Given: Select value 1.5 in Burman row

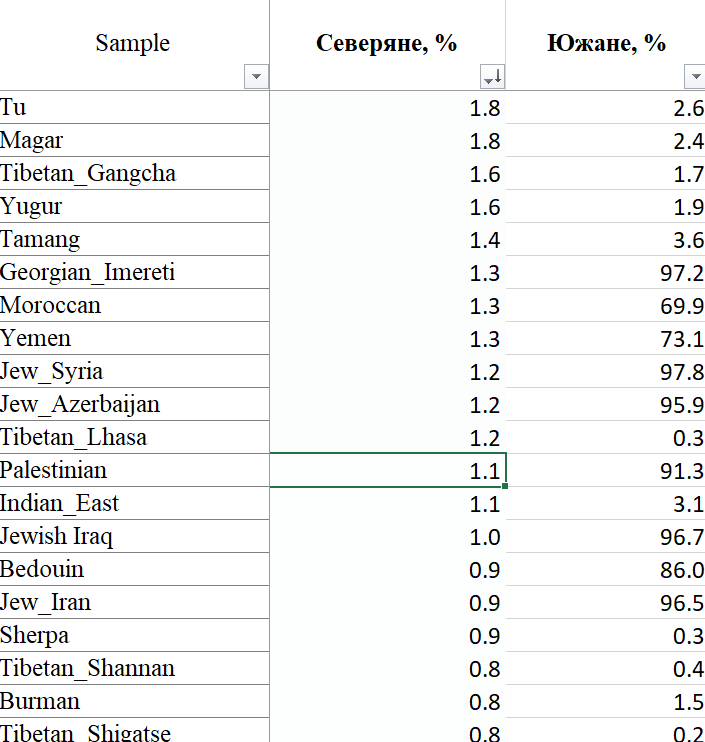Looking at the screenshot, I should tap(606, 701).
